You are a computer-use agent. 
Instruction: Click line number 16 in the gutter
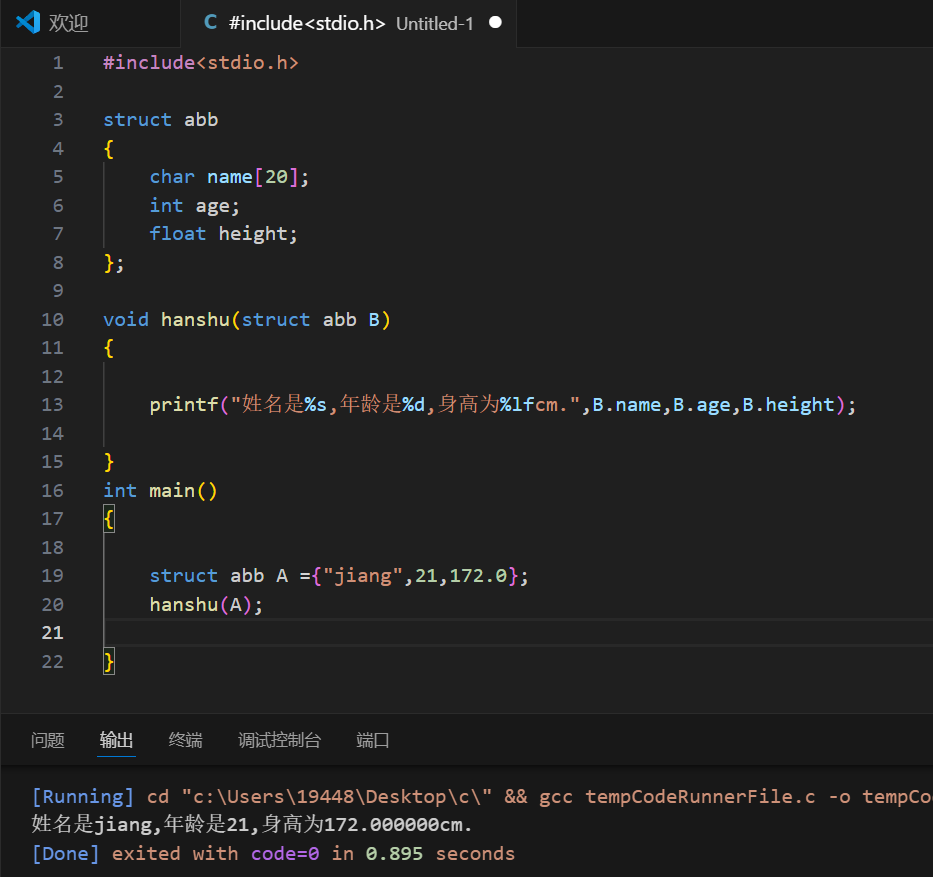(x=52, y=491)
